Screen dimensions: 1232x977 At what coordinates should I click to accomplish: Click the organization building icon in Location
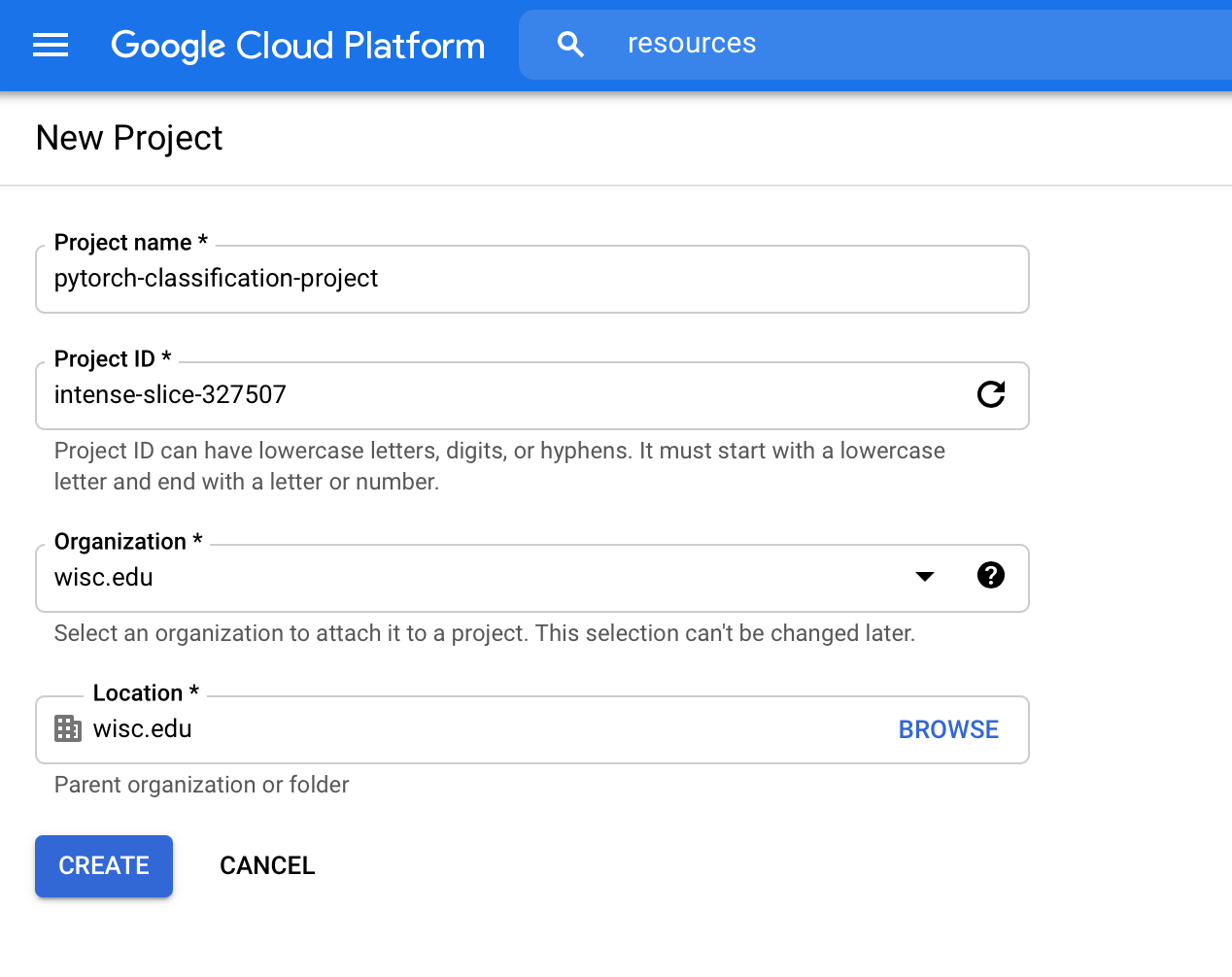(x=68, y=728)
